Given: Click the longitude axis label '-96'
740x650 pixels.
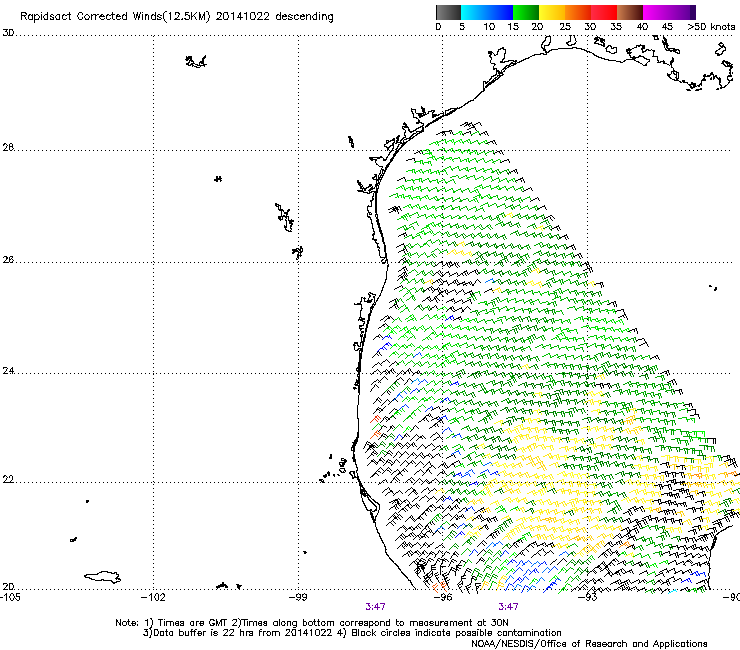Looking at the screenshot, I should tap(443, 597).
